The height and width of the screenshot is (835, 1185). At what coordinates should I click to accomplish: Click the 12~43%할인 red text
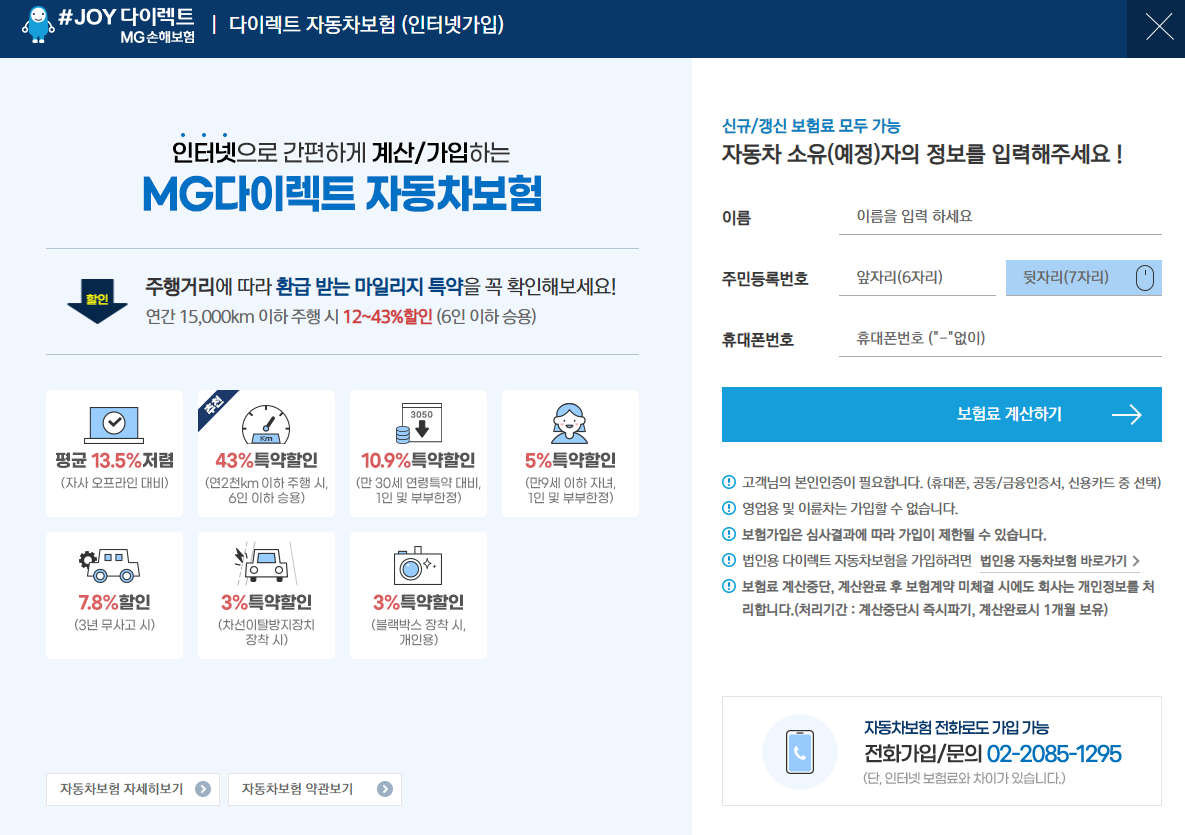tap(388, 317)
